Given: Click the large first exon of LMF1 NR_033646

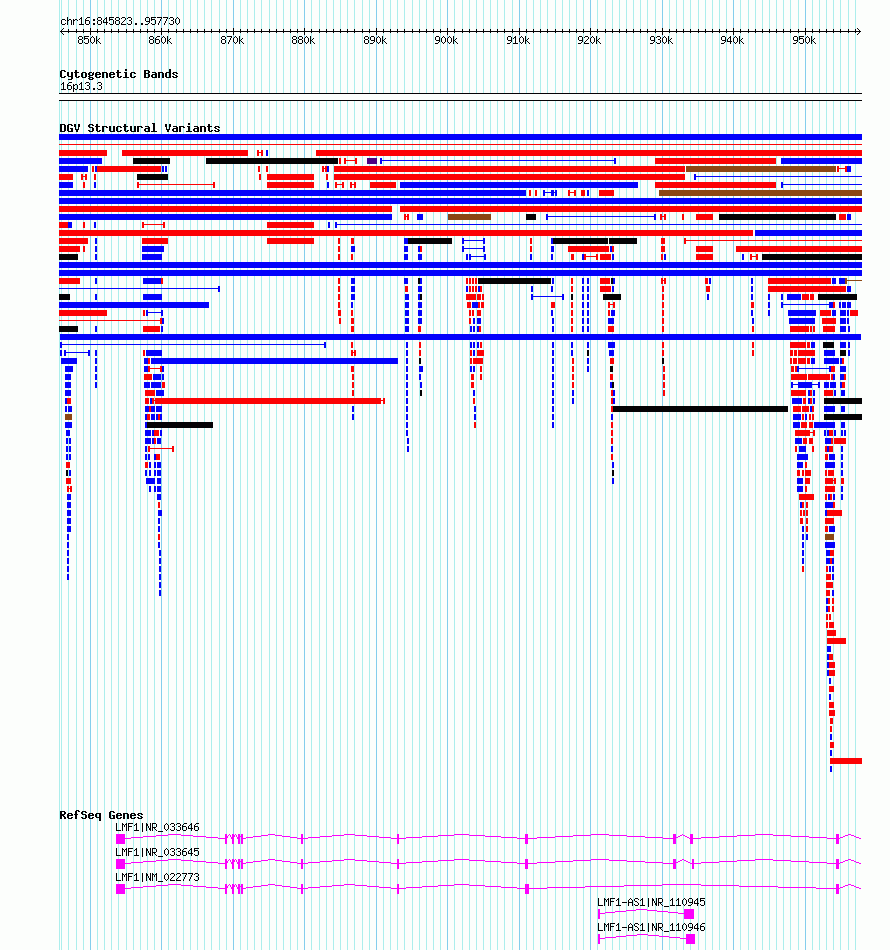Looking at the screenshot, I should (121, 839).
